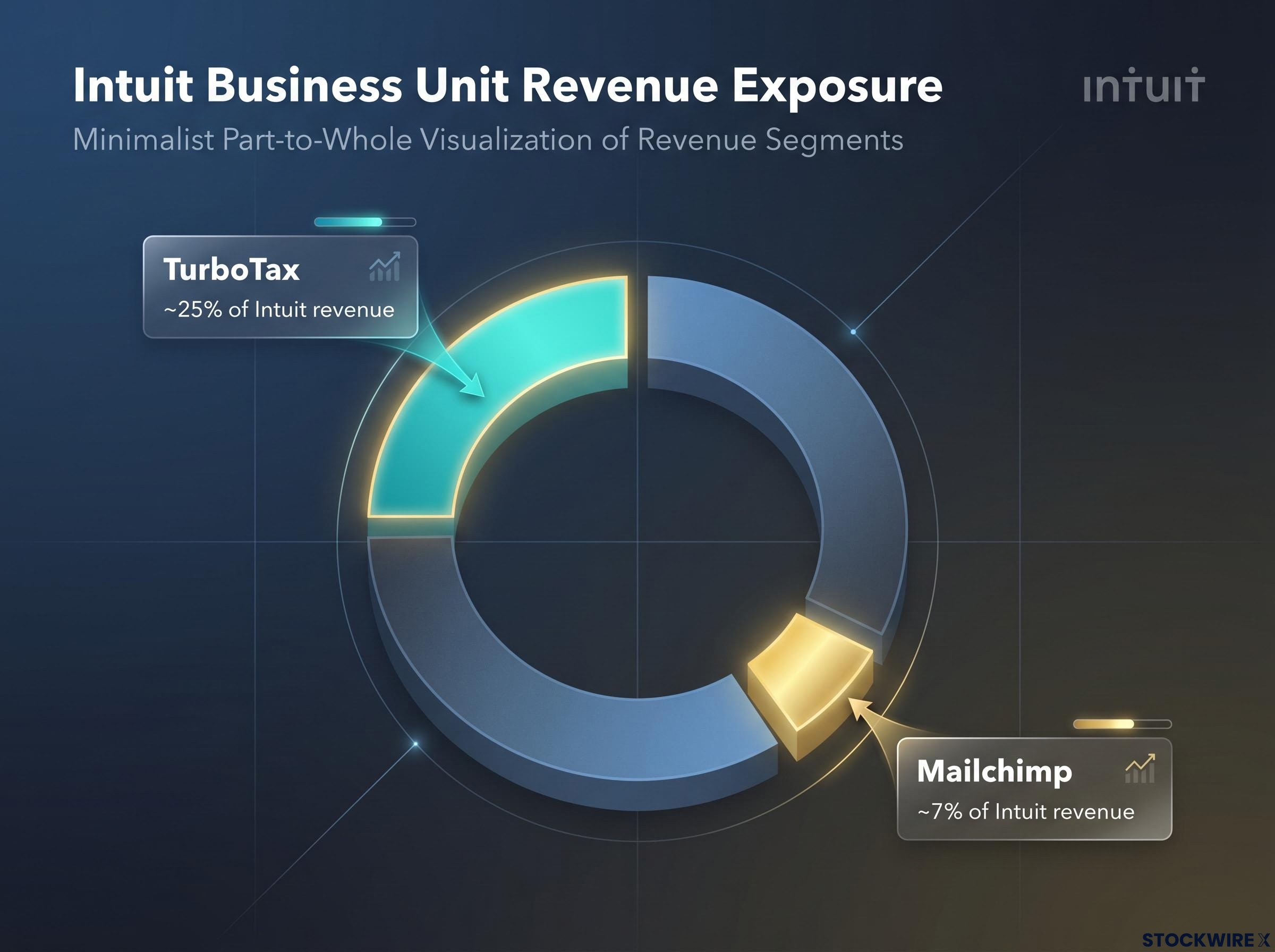
Task: Click the gold progress bar above Mailchimp
Action: pyautogui.click(x=1123, y=724)
